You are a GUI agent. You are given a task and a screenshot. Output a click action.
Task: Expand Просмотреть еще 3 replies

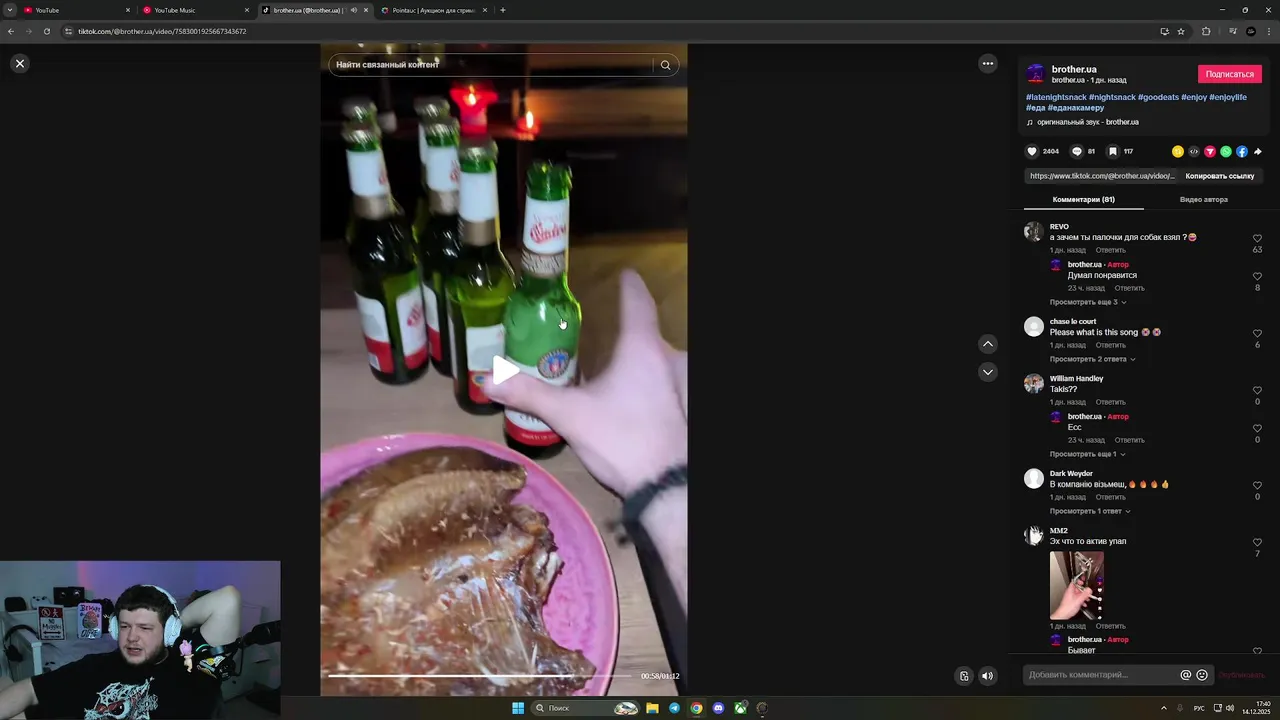point(1088,302)
